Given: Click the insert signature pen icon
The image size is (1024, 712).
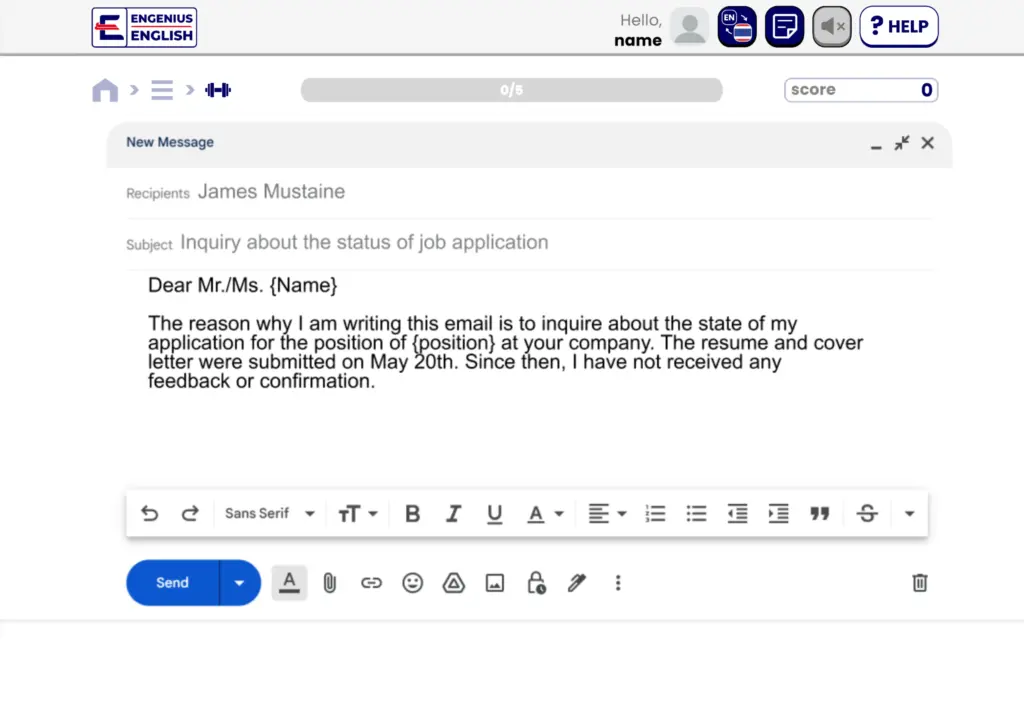Looking at the screenshot, I should pos(576,583).
